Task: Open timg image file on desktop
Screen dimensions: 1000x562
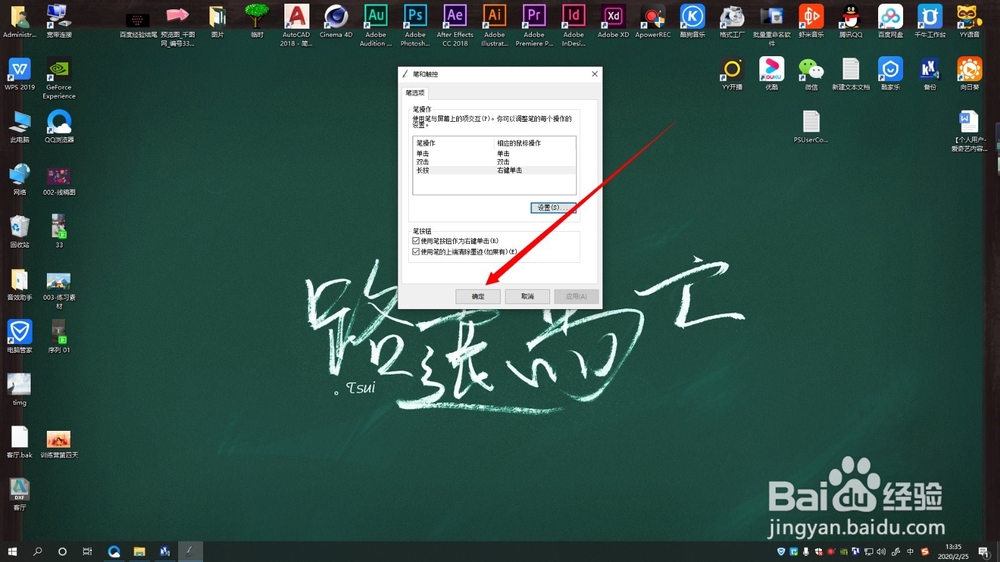Action: (20, 390)
